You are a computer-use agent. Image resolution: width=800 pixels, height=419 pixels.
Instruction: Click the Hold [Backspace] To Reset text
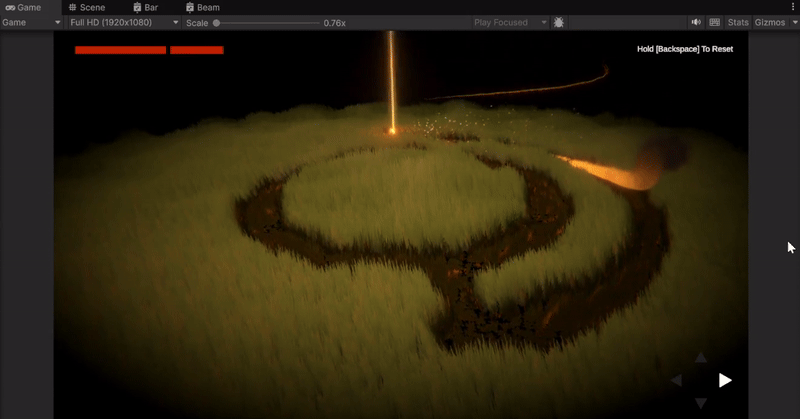pyautogui.click(x=685, y=49)
